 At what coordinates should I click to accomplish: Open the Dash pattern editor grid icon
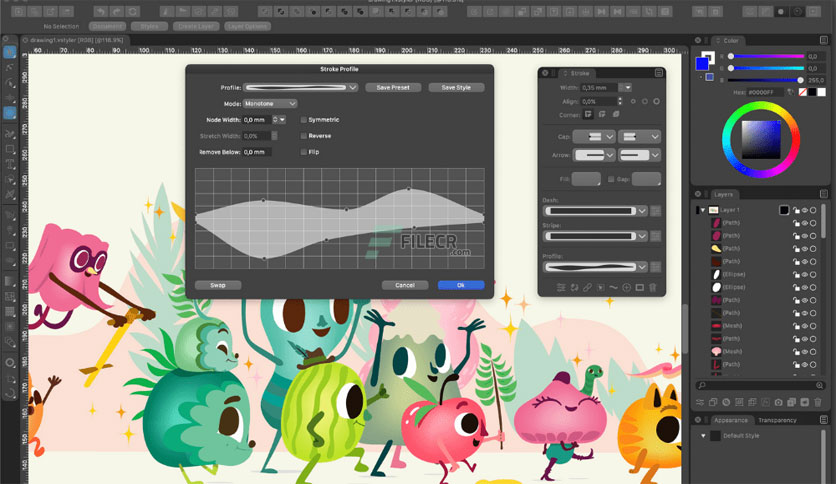click(x=656, y=211)
